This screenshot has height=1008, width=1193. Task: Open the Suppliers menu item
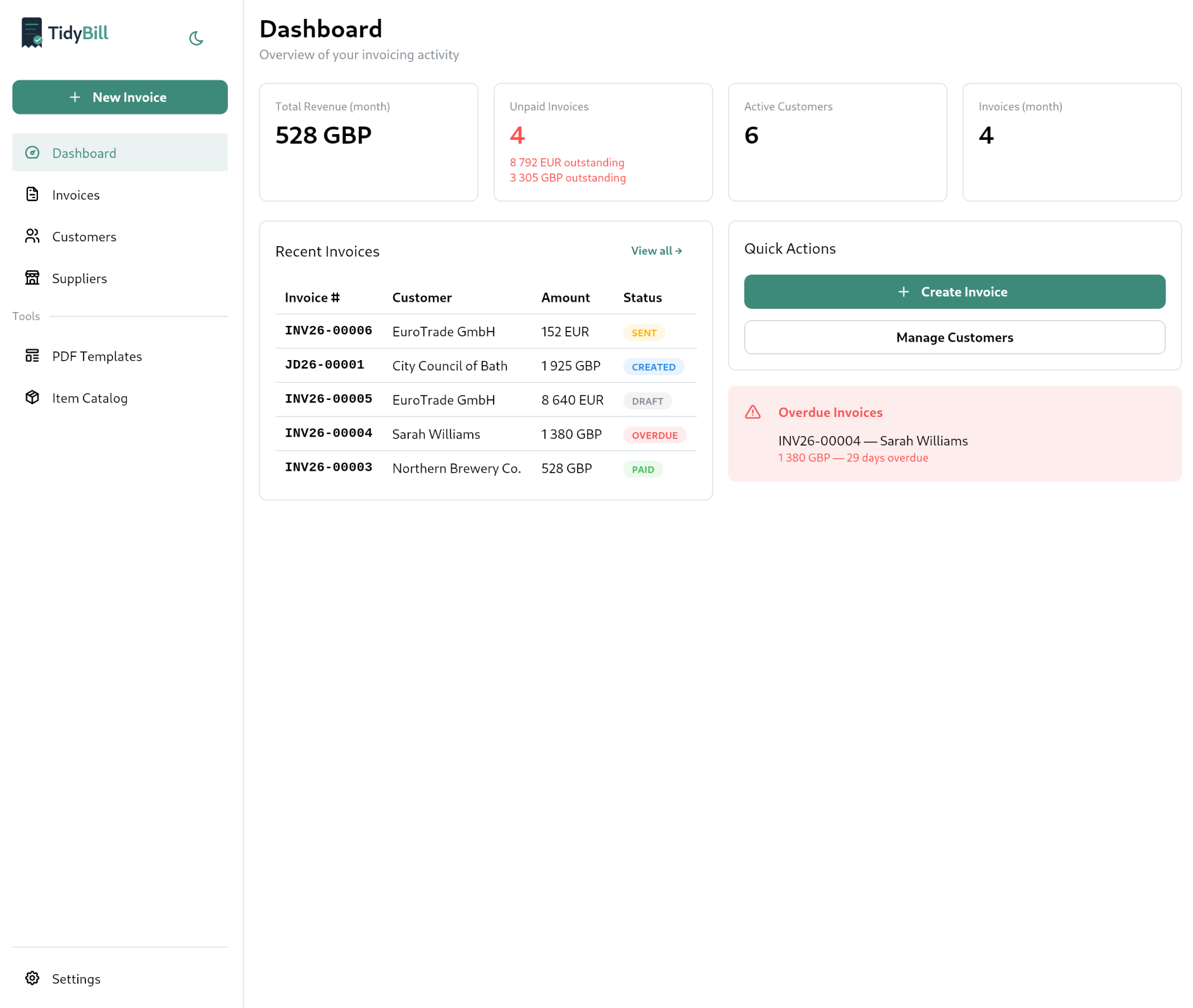coord(79,278)
